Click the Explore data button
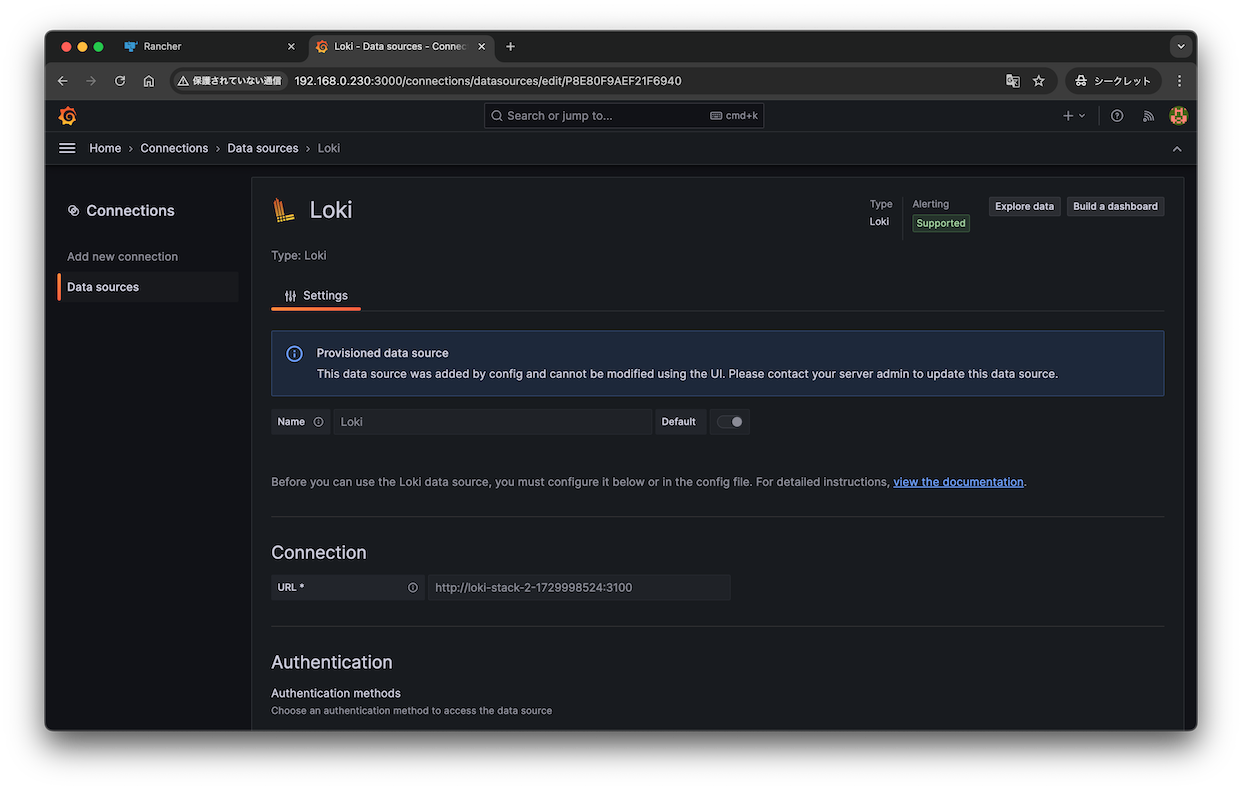 [1024, 207]
